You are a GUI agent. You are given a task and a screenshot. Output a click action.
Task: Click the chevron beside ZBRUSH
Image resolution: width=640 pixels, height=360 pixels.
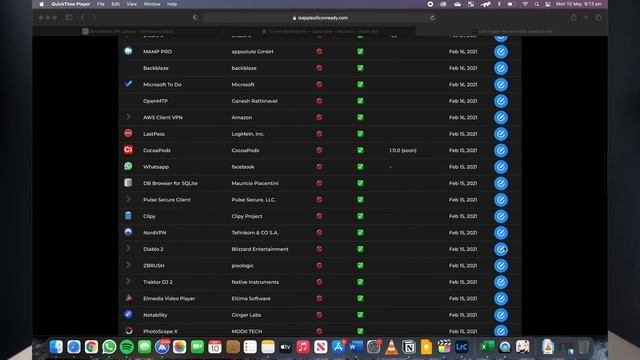128,265
